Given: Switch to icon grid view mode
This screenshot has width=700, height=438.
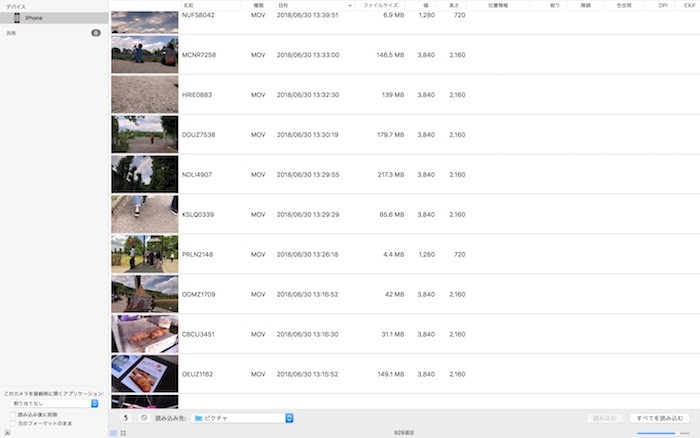Looking at the screenshot, I should pos(123,433).
